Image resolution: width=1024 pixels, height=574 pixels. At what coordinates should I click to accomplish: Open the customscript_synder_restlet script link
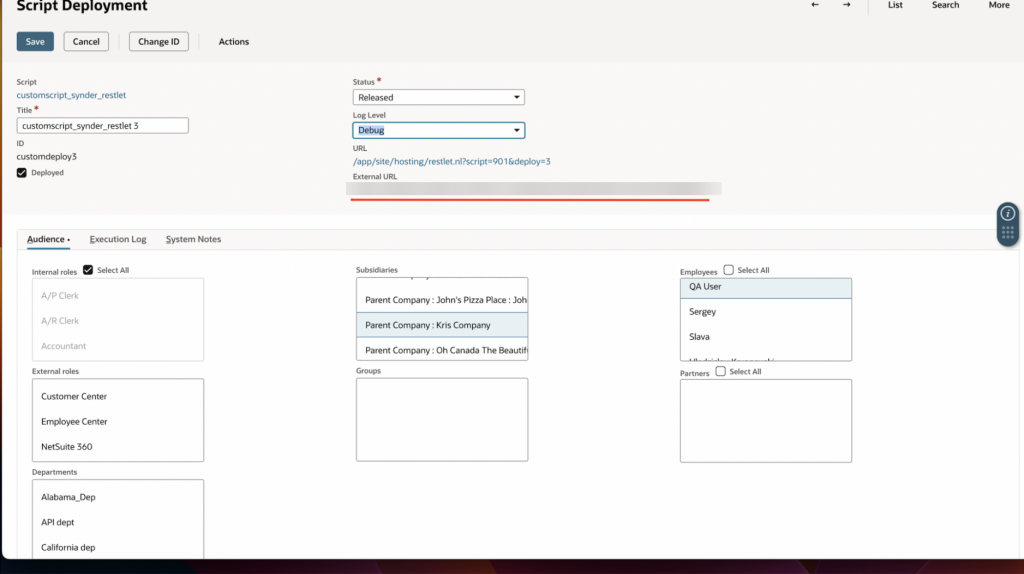[x=71, y=95]
